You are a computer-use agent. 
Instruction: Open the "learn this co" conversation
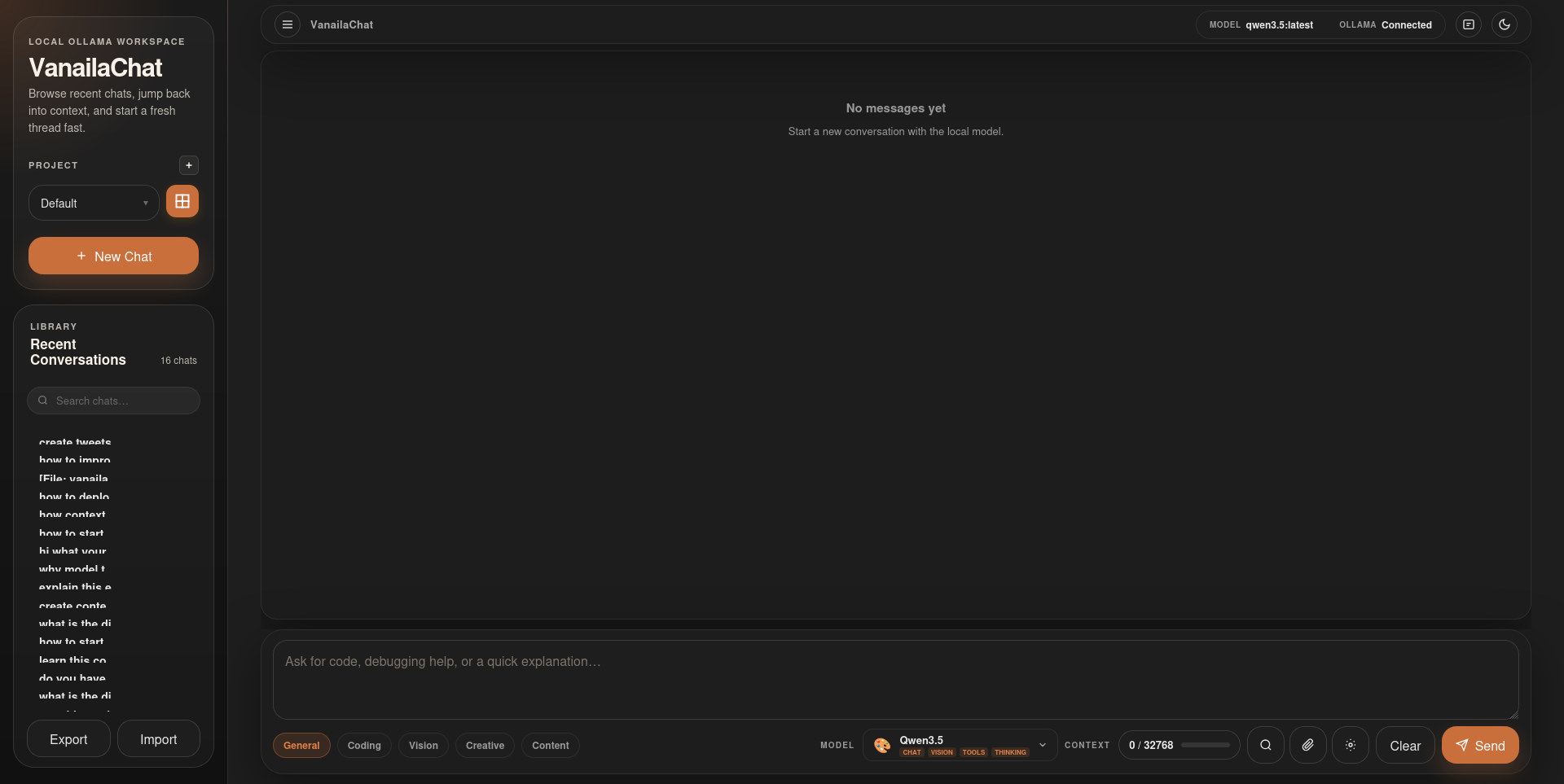click(x=72, y=660)
